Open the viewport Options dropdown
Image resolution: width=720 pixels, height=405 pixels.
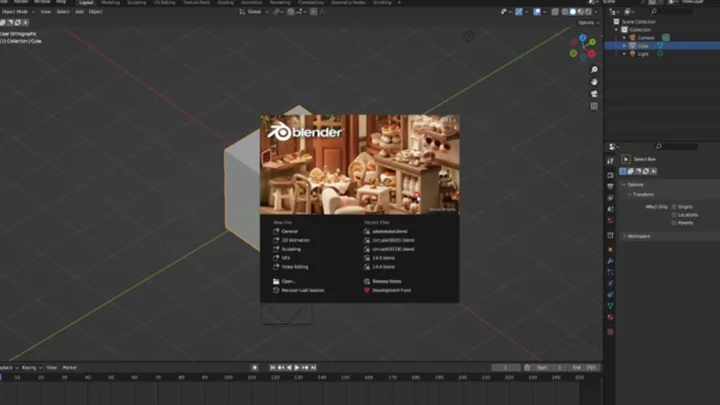(x=588, y=22)
